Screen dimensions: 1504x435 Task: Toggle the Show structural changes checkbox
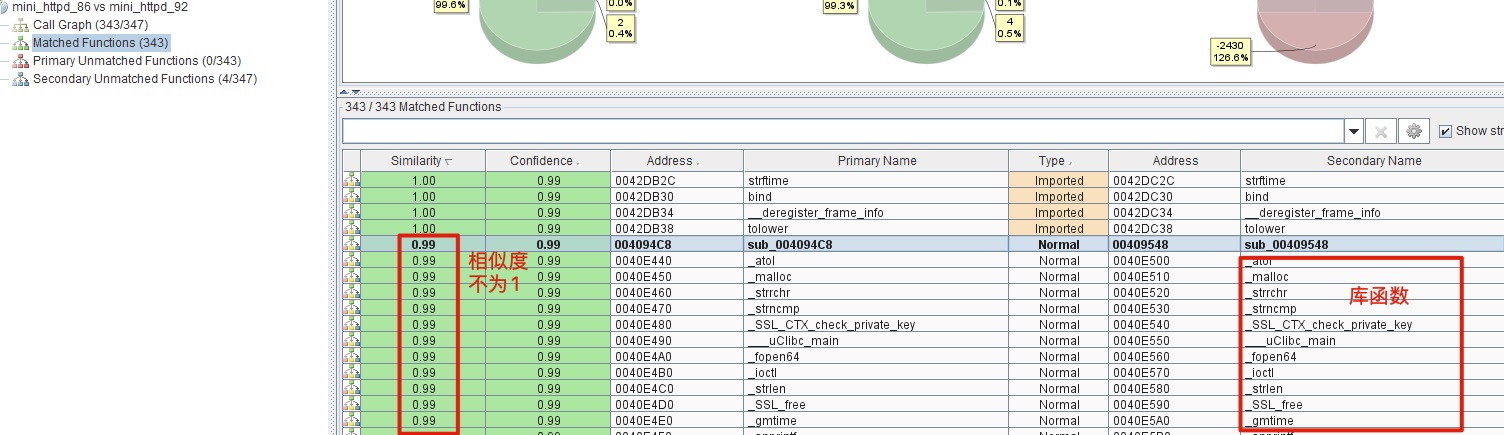click(1445, 131)
